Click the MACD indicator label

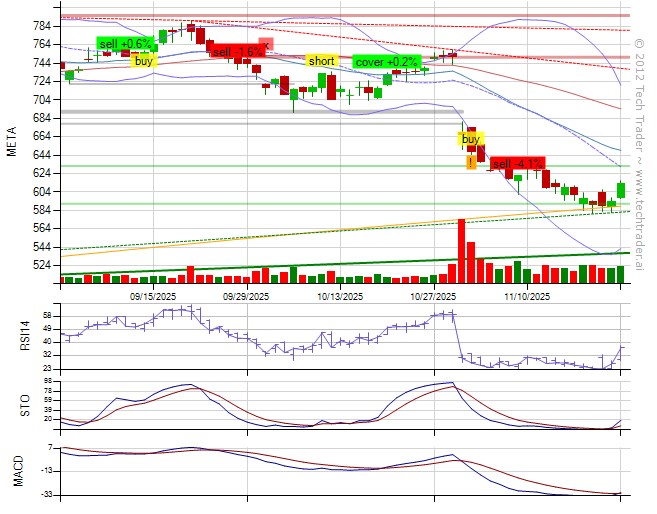click(x=17, y=468)
